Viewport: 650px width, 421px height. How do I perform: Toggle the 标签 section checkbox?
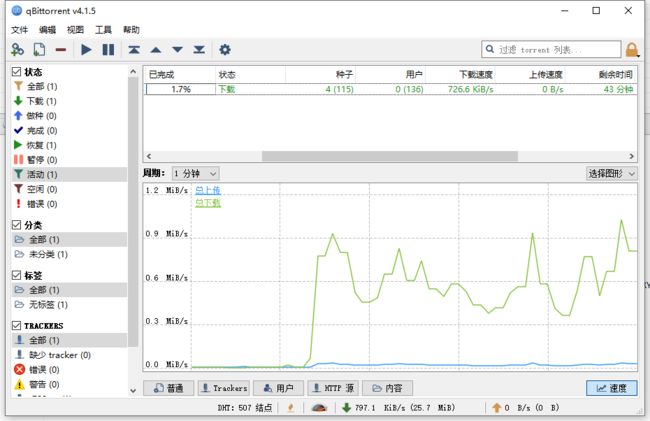16,275
